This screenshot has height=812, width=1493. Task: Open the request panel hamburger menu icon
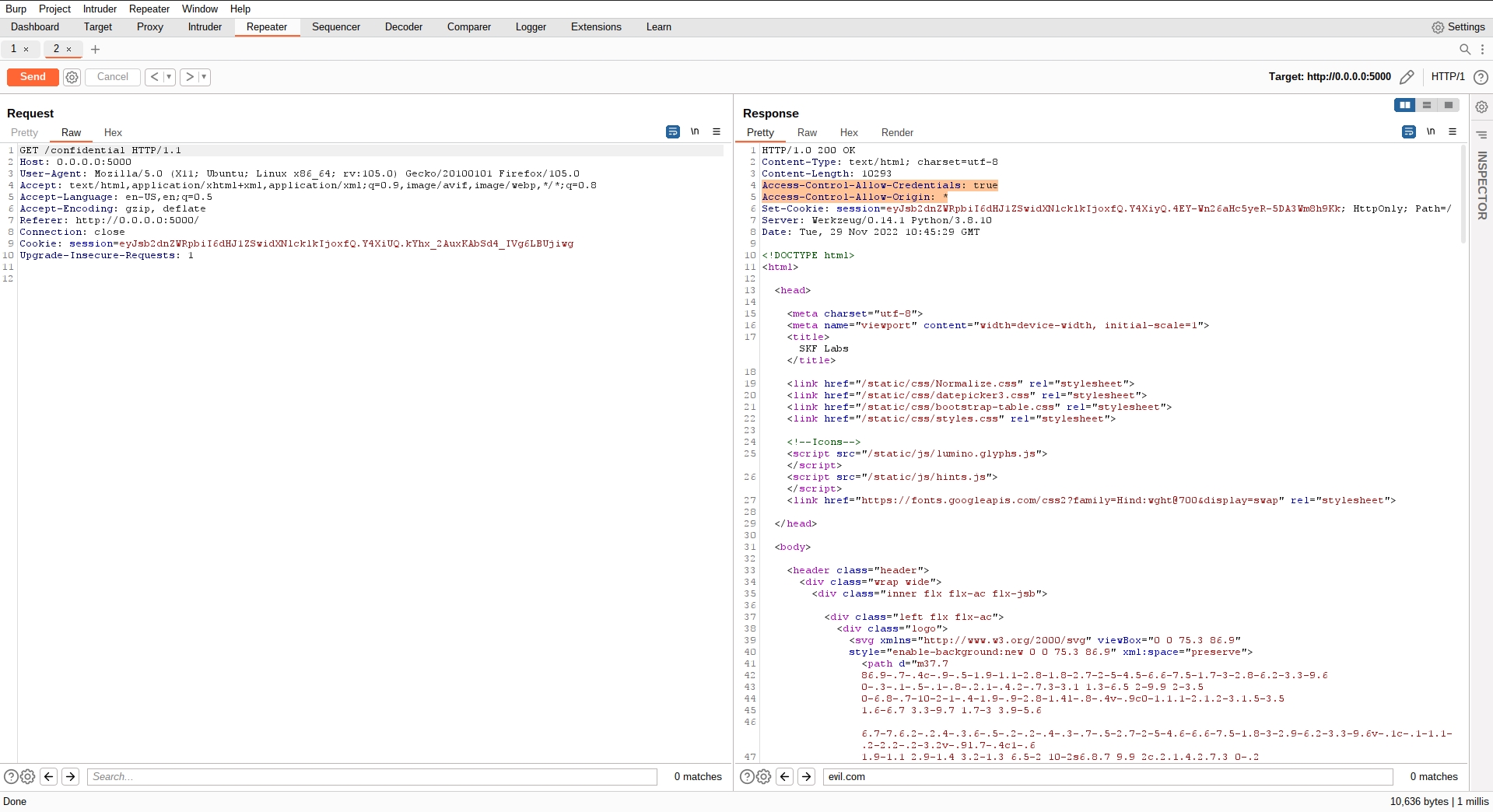717,132
